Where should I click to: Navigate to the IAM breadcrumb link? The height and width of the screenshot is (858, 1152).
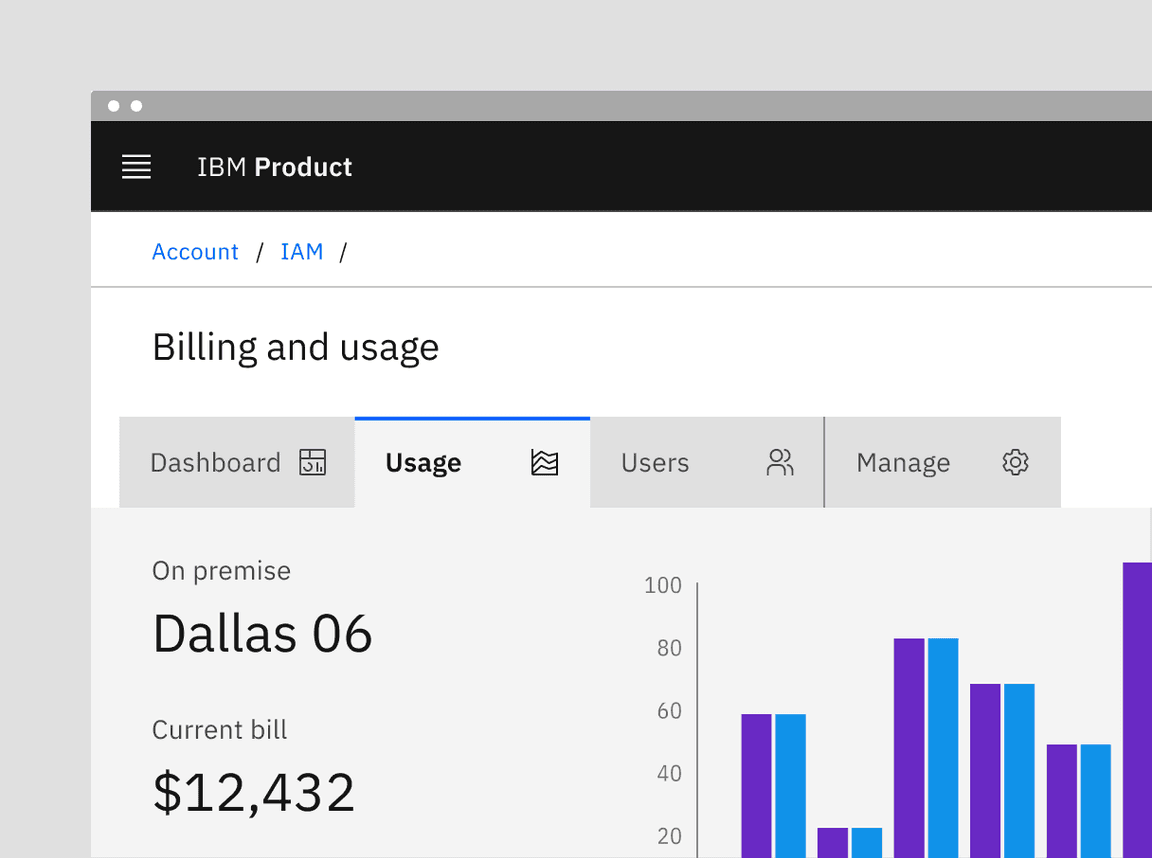[x=302, y=252]
